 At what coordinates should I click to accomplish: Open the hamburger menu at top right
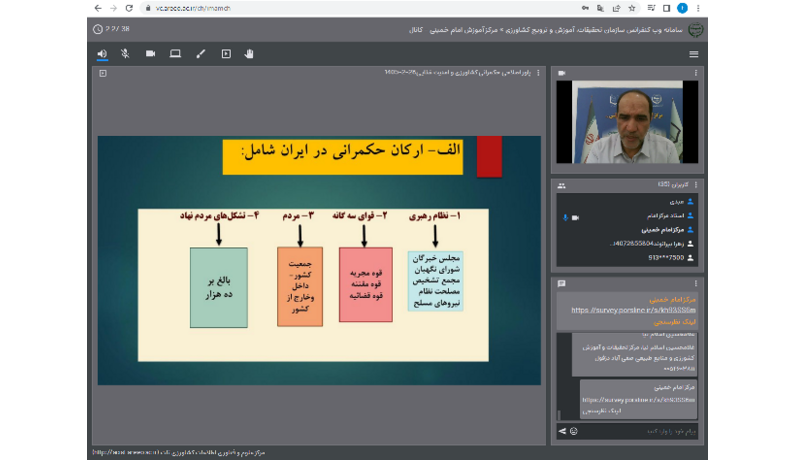point(694,54)
